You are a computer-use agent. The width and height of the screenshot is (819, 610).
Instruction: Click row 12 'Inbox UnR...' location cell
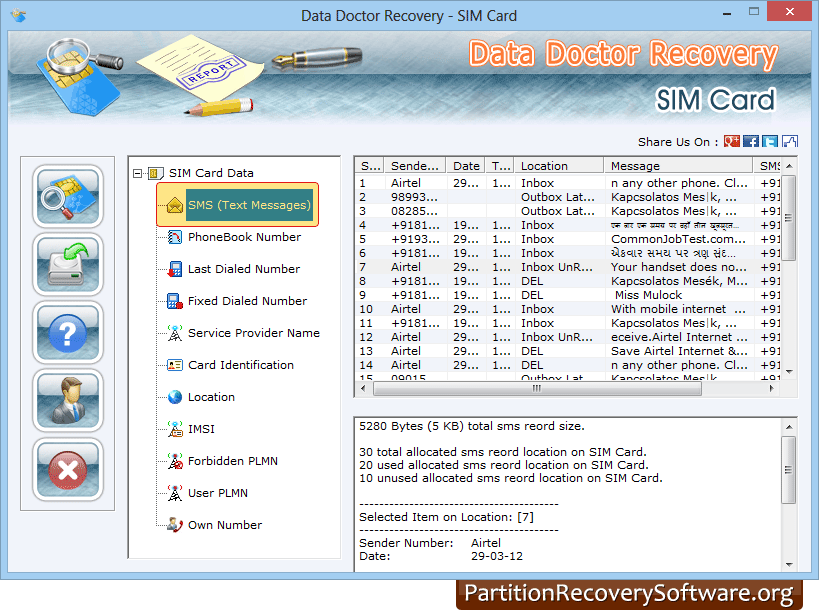[x=557, y=337]
